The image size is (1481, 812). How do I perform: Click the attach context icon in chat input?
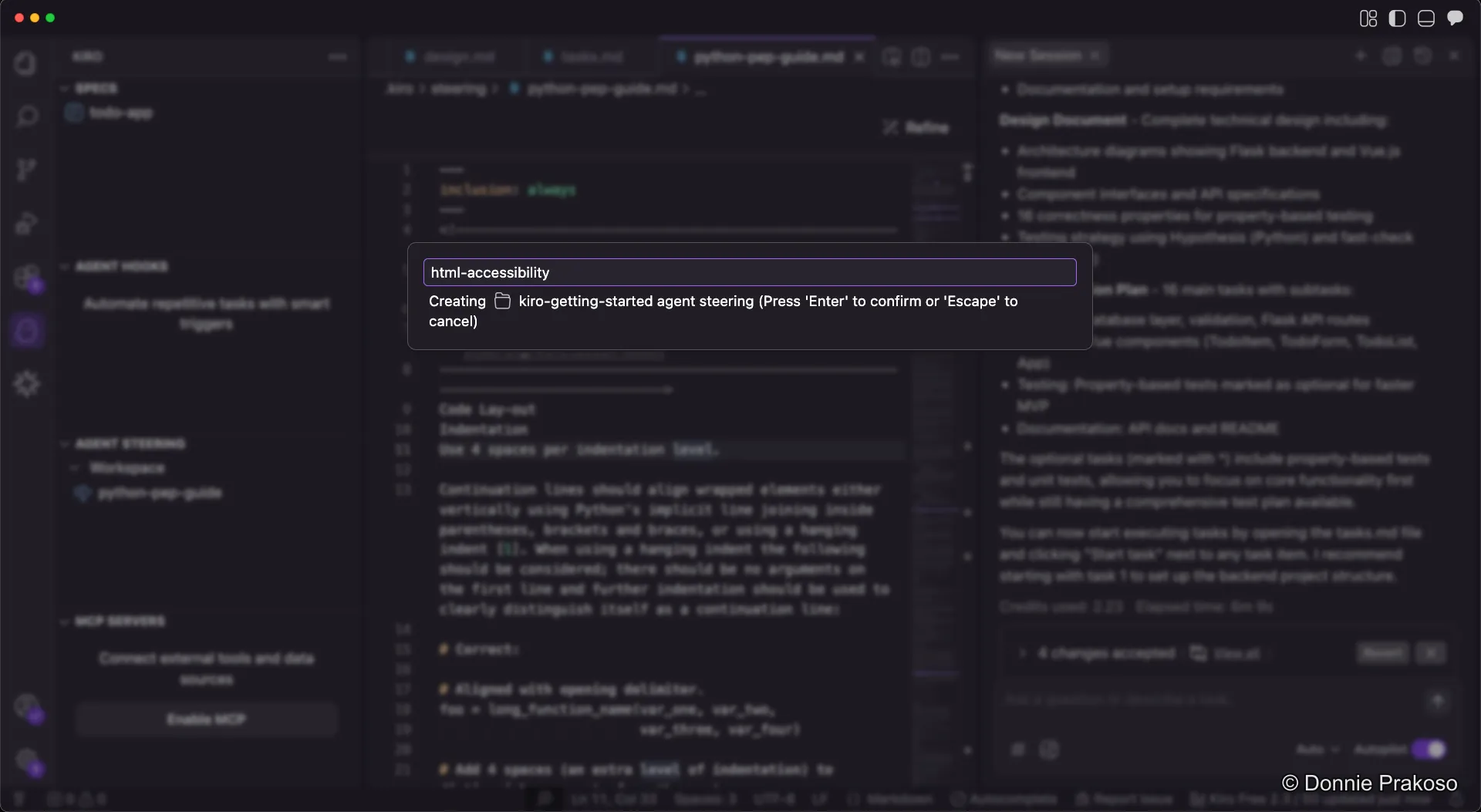[1018, 750]
